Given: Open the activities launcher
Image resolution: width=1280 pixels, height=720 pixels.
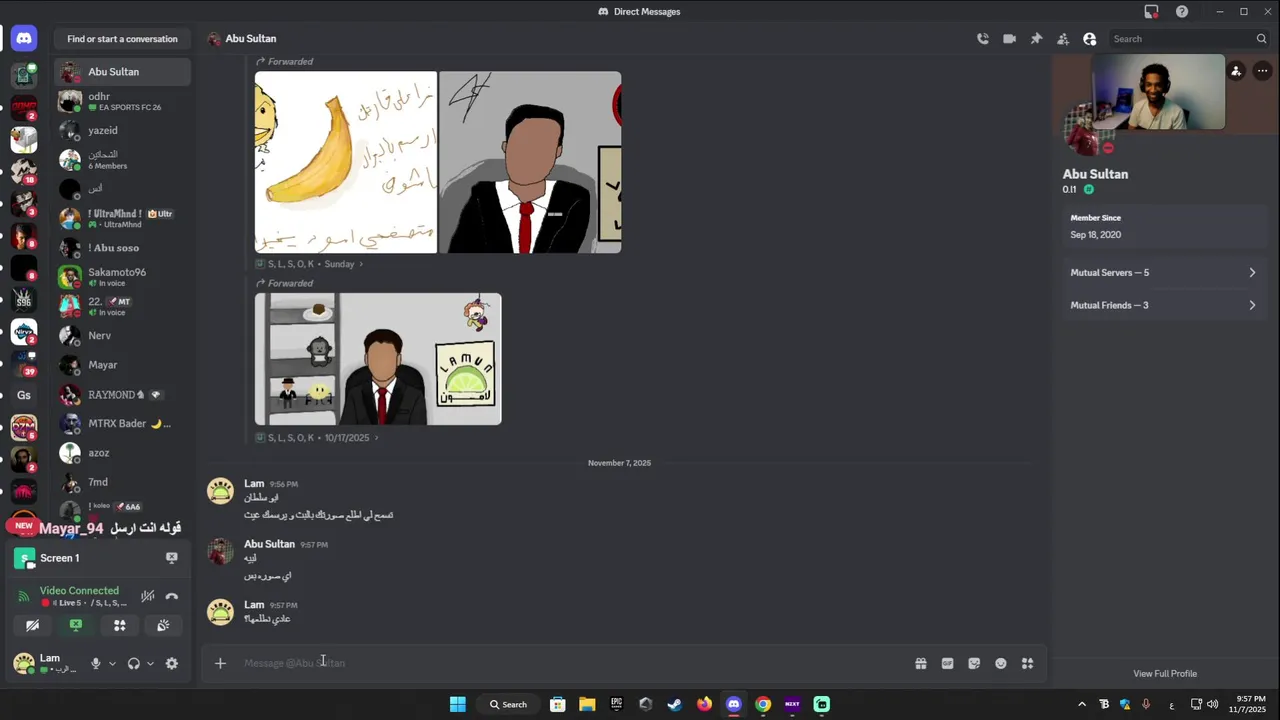Looking at the screenshot, I should click(119, 625).
